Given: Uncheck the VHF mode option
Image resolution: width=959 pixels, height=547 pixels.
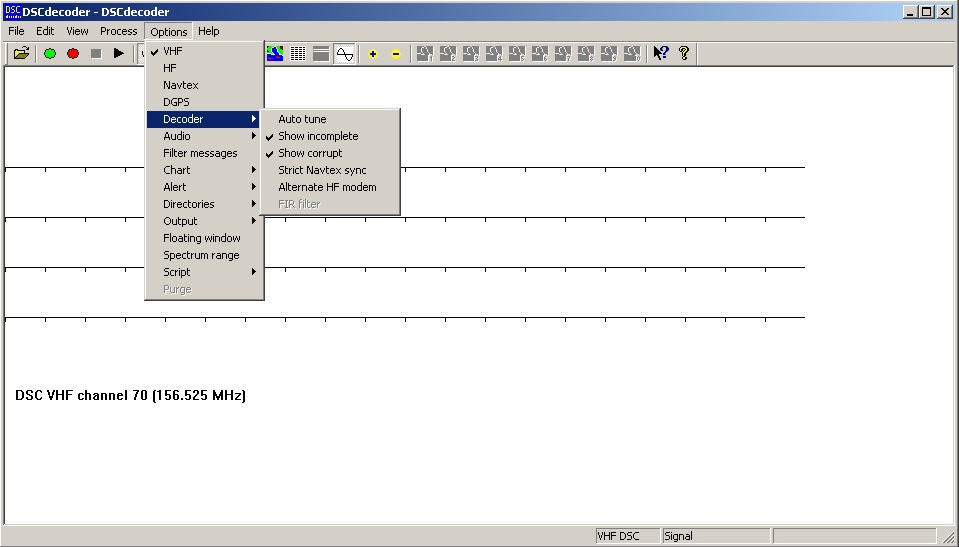Looking at the screenshot, I should [x=204, y=51].
